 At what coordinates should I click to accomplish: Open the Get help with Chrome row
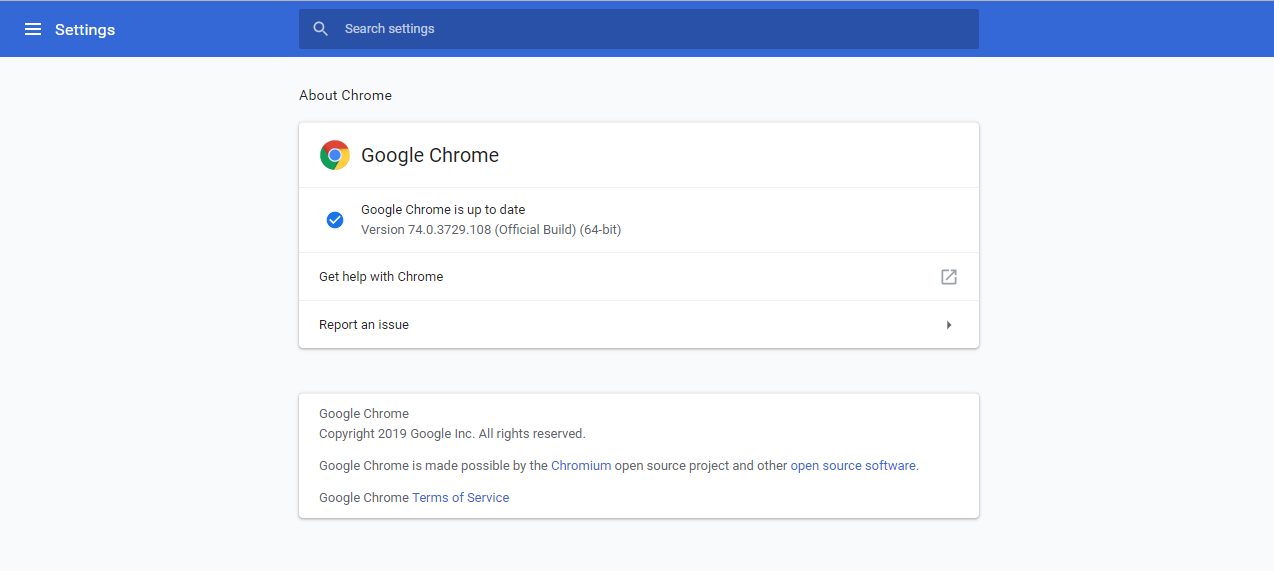point(639,277)
